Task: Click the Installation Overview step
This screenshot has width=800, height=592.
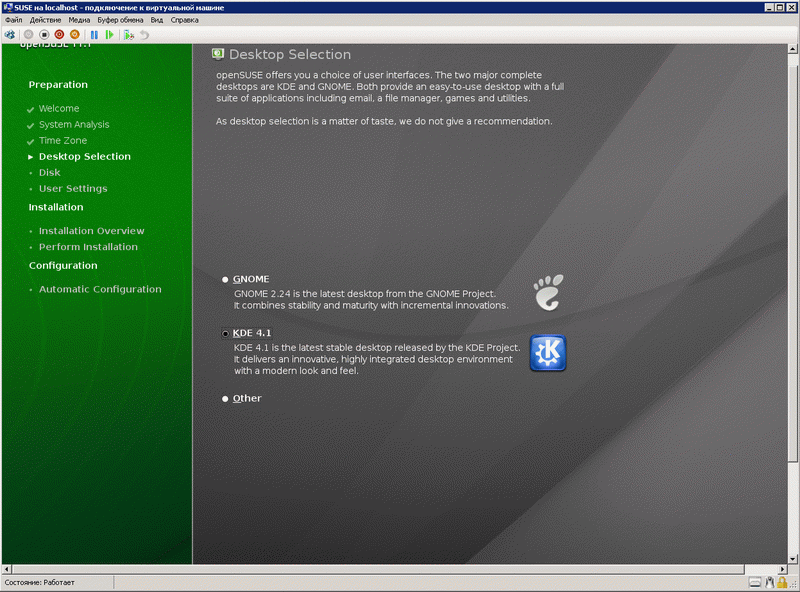Action: coord(91,231)
